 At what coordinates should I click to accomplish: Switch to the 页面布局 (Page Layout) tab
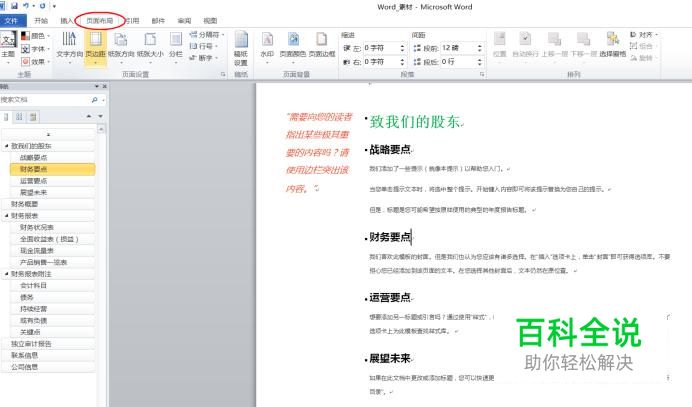[x=100, y=21]
